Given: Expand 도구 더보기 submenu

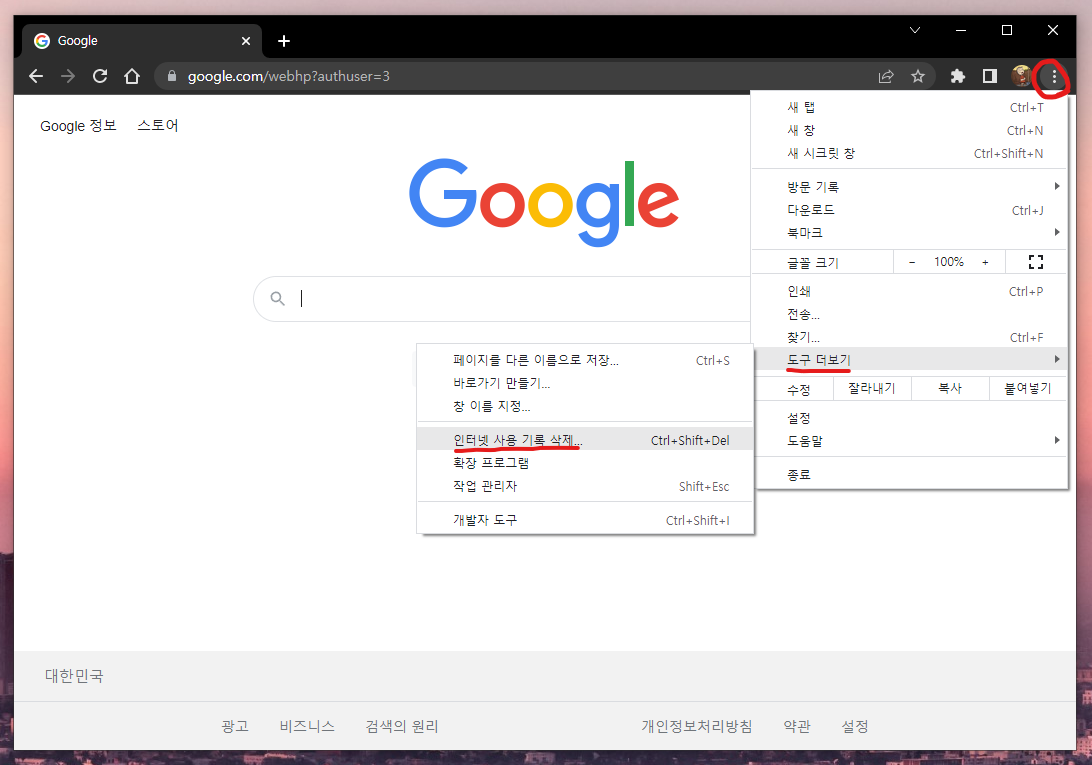Looking at the screenshot, I should point(909,360).
